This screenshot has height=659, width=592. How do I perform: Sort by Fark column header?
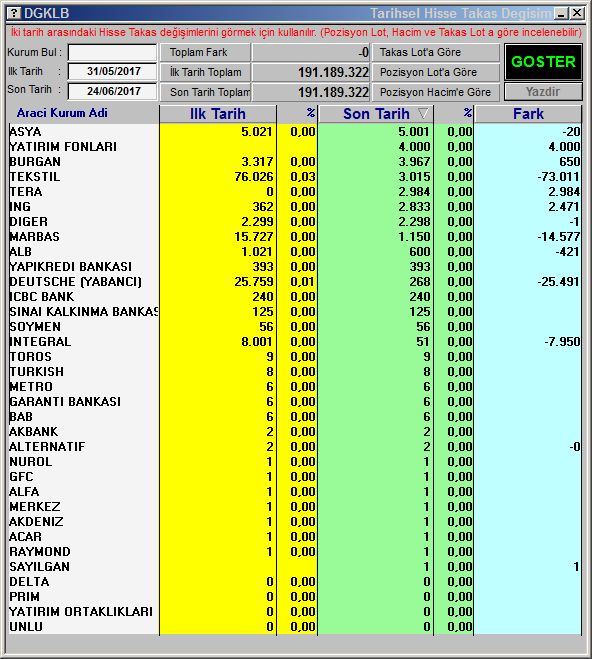coord(528,114)
